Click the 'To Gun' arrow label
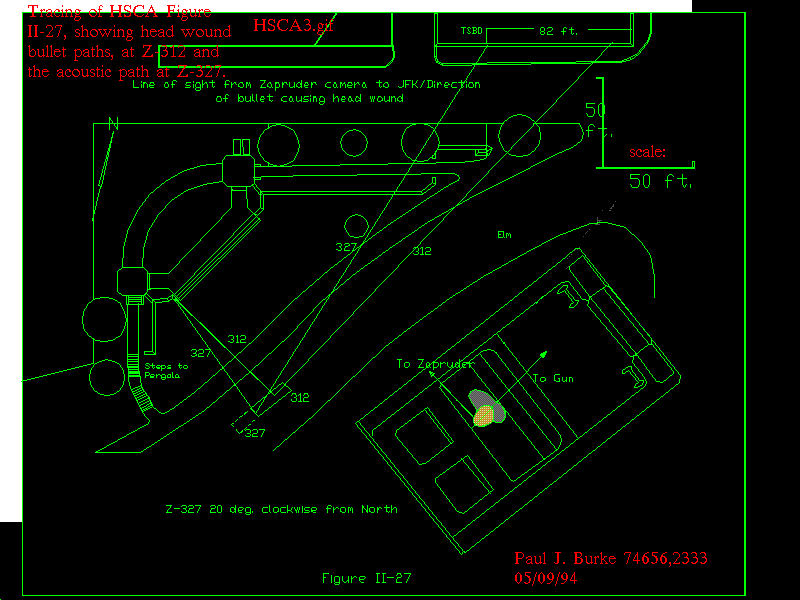 pyautogui.click(x=553, y=378)
